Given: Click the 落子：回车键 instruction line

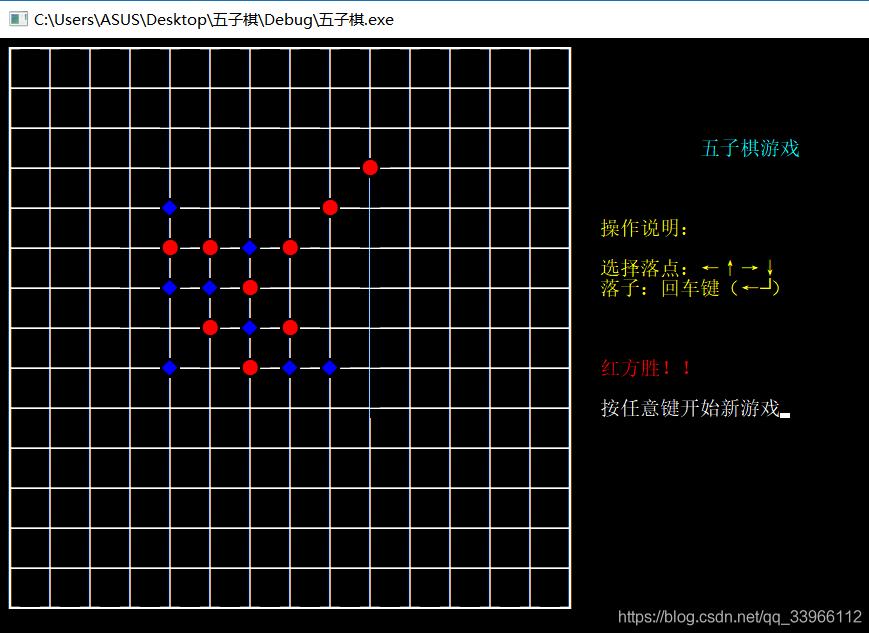Looking at the screenshot, I should click(x=690, y=288).
